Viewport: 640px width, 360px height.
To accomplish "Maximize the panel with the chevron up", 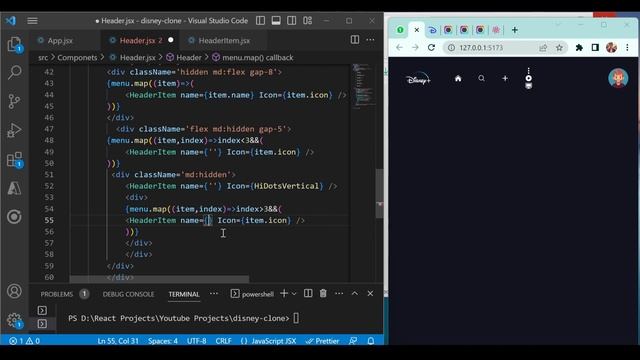I will pyautogui.click(x=355, y=293).
